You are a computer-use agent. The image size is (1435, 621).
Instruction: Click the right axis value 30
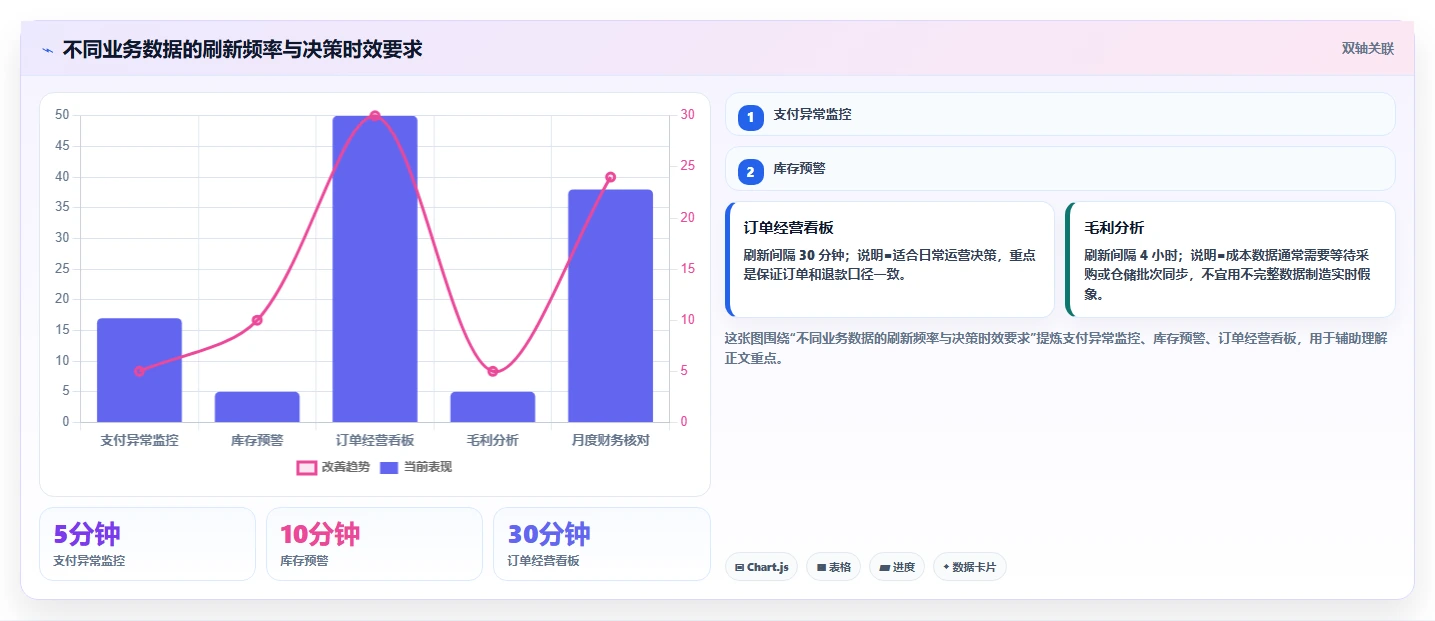point(688,115)
